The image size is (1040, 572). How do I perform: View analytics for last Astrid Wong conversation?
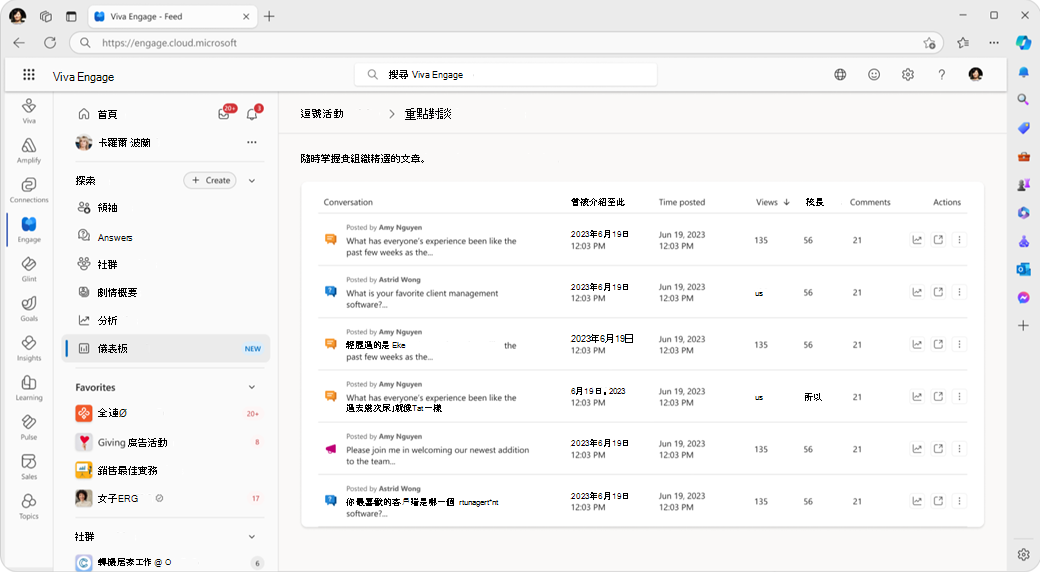917,501
